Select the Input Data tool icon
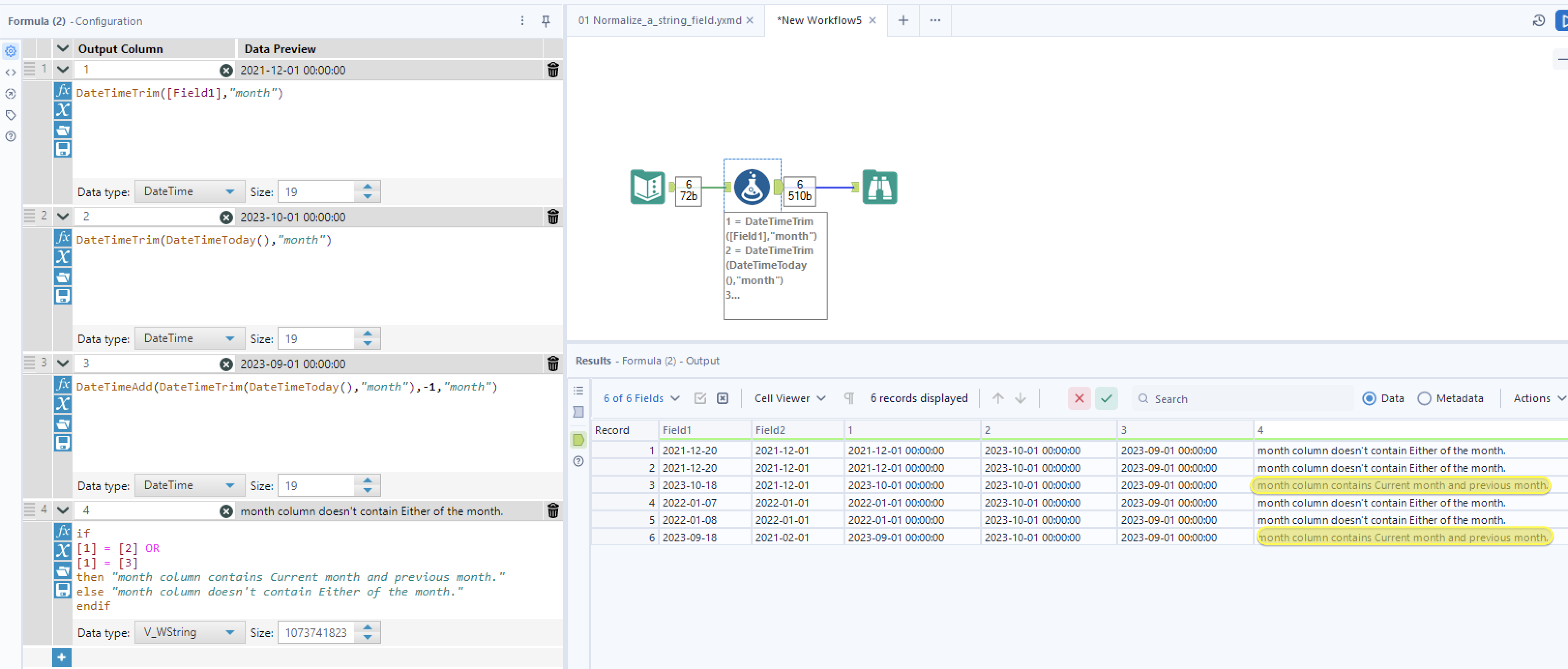1568x669 pixels. point(647,187)
